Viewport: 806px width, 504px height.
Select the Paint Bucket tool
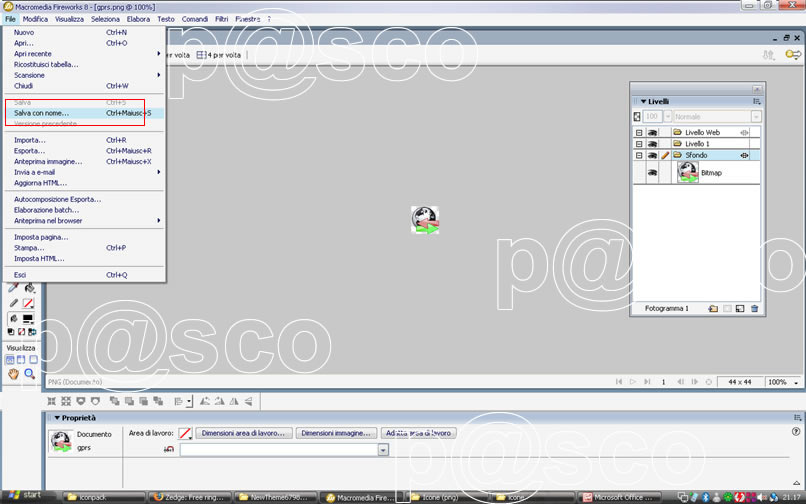tap(29, 288)
